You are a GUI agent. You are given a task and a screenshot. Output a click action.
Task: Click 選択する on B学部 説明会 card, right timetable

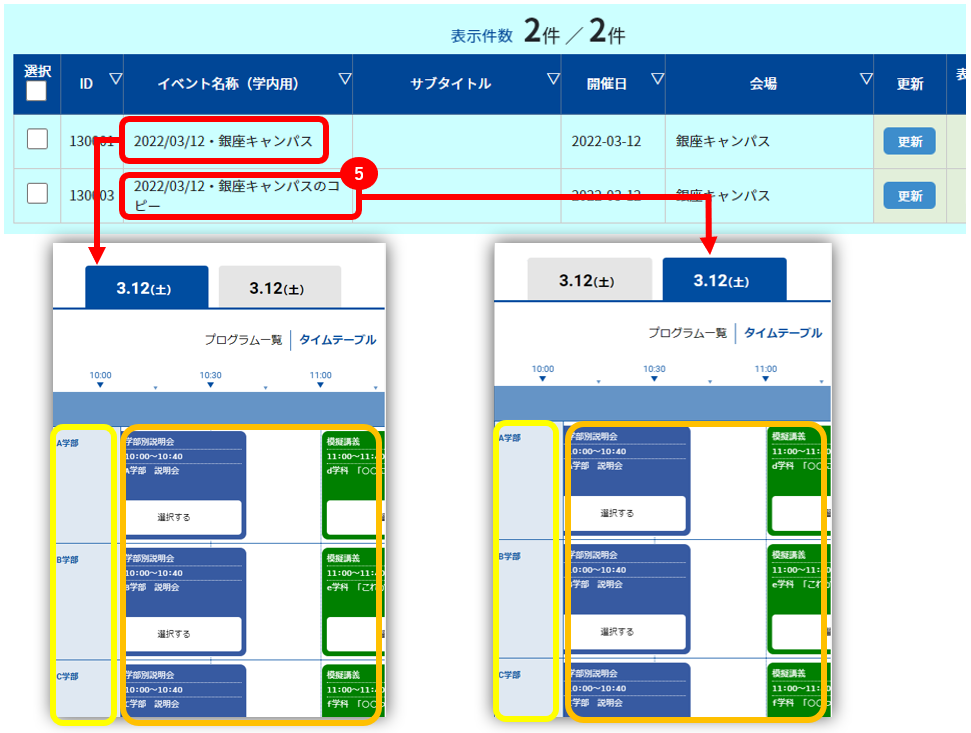pos(627,631)
